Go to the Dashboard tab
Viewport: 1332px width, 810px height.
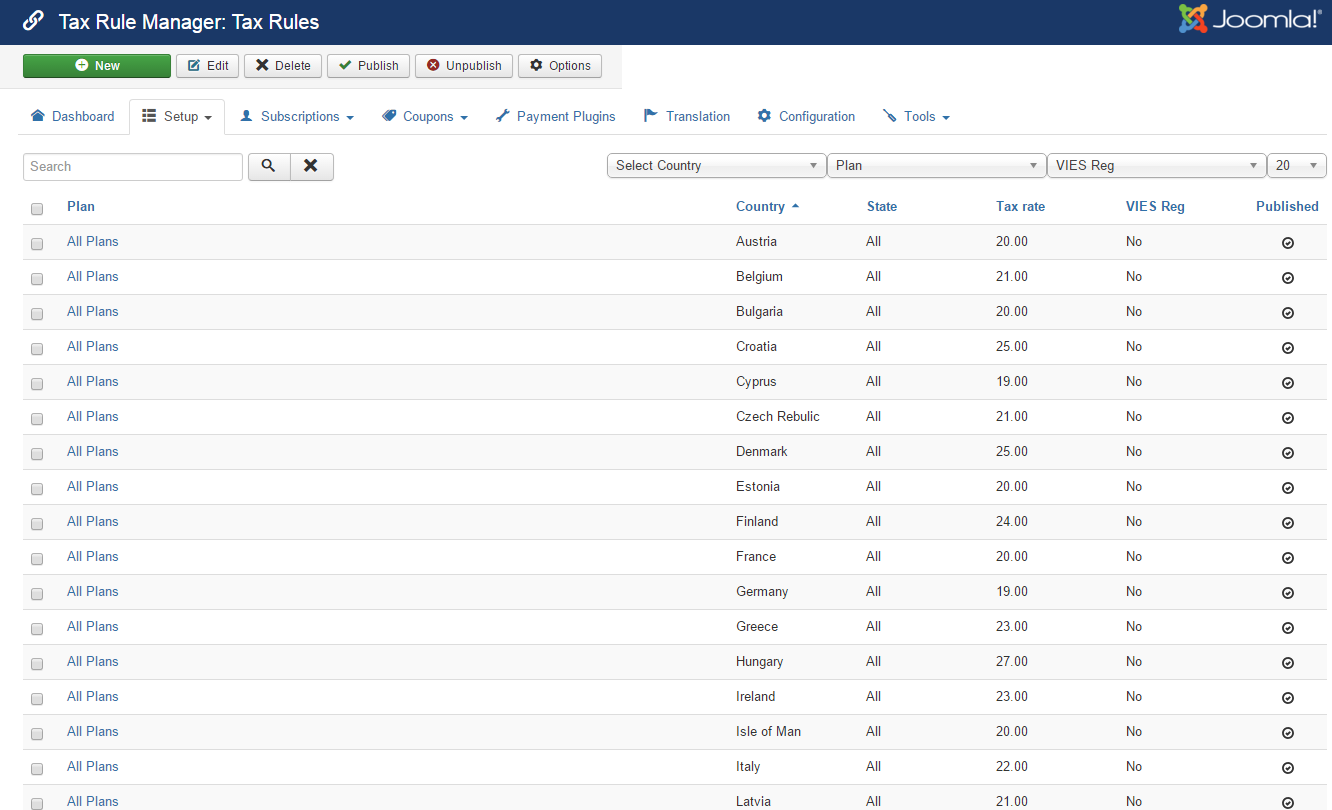pyautogui.click(x=73, y=117)
